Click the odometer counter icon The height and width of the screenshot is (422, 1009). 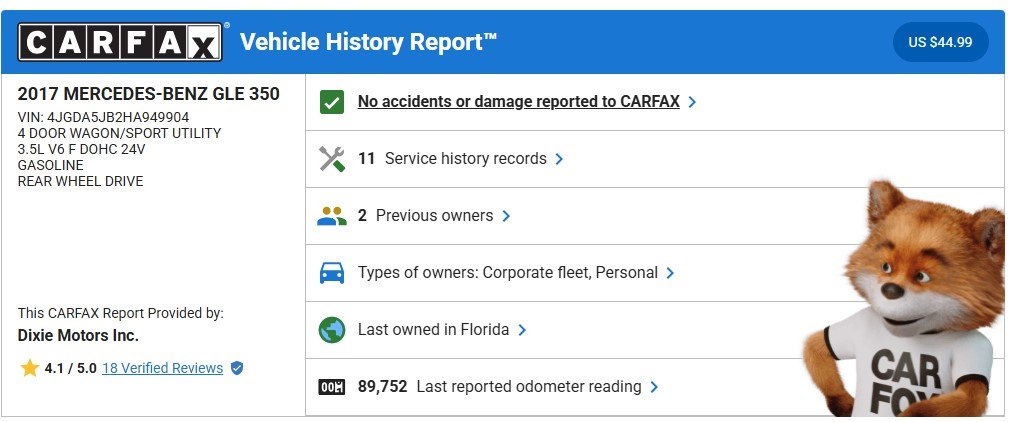(331, 387)
